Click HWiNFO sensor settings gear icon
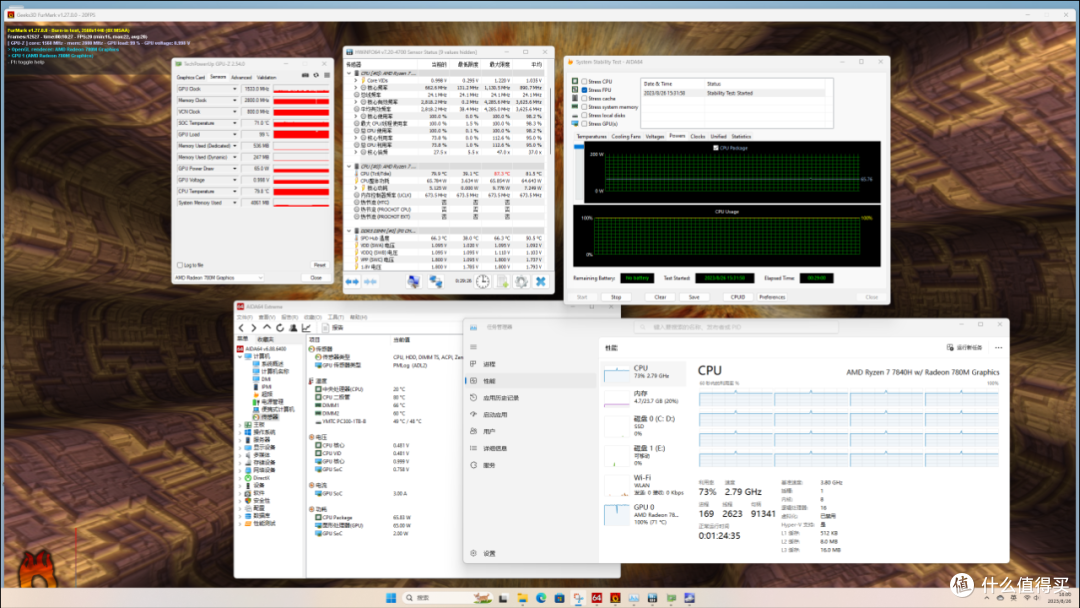The width and height of the screenshot is (1080, 608). click(x=521, y=282)
